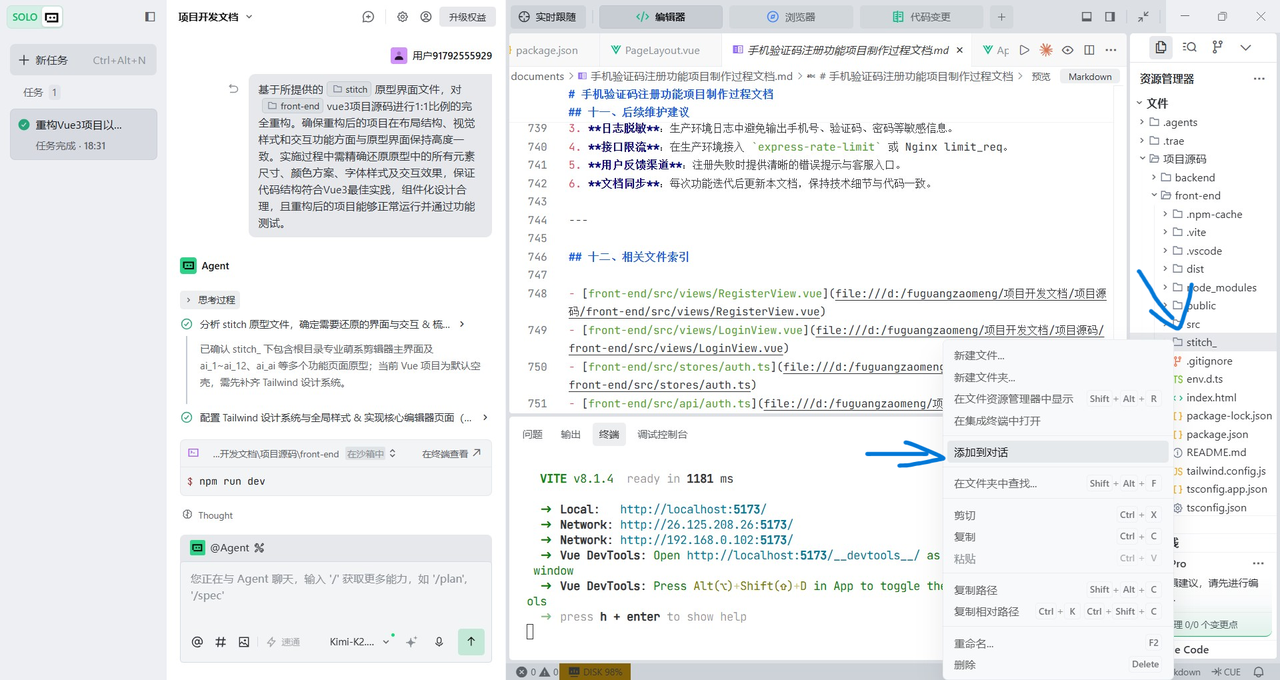Switch to the 编辑器 tab

pyautogui.click(x=661, y=17)
